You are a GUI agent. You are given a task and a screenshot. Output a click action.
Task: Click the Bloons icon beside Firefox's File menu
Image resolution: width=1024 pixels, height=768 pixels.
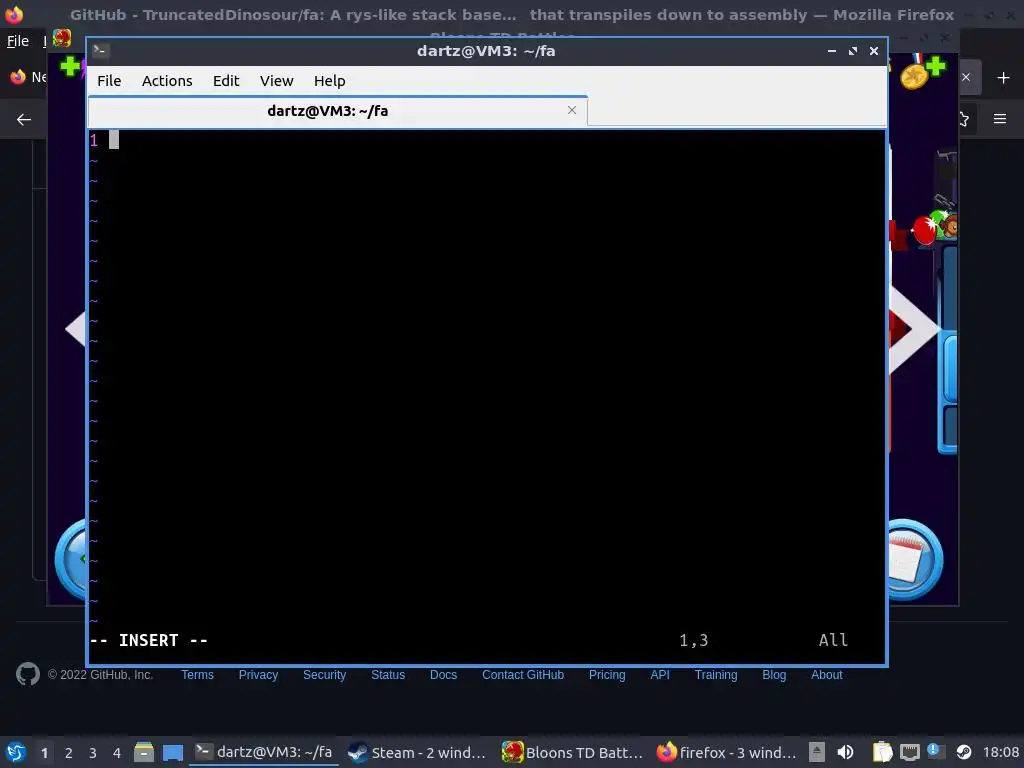point(62,39)
